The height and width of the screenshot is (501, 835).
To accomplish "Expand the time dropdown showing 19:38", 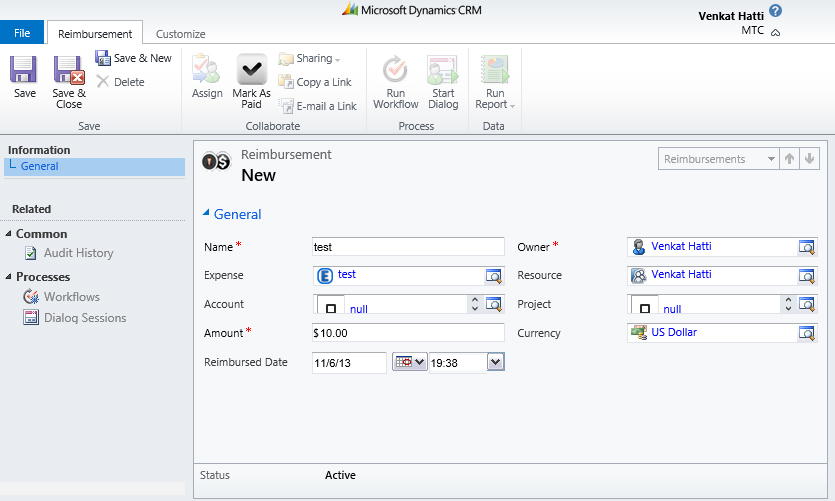I will click(x=495, y=363).
